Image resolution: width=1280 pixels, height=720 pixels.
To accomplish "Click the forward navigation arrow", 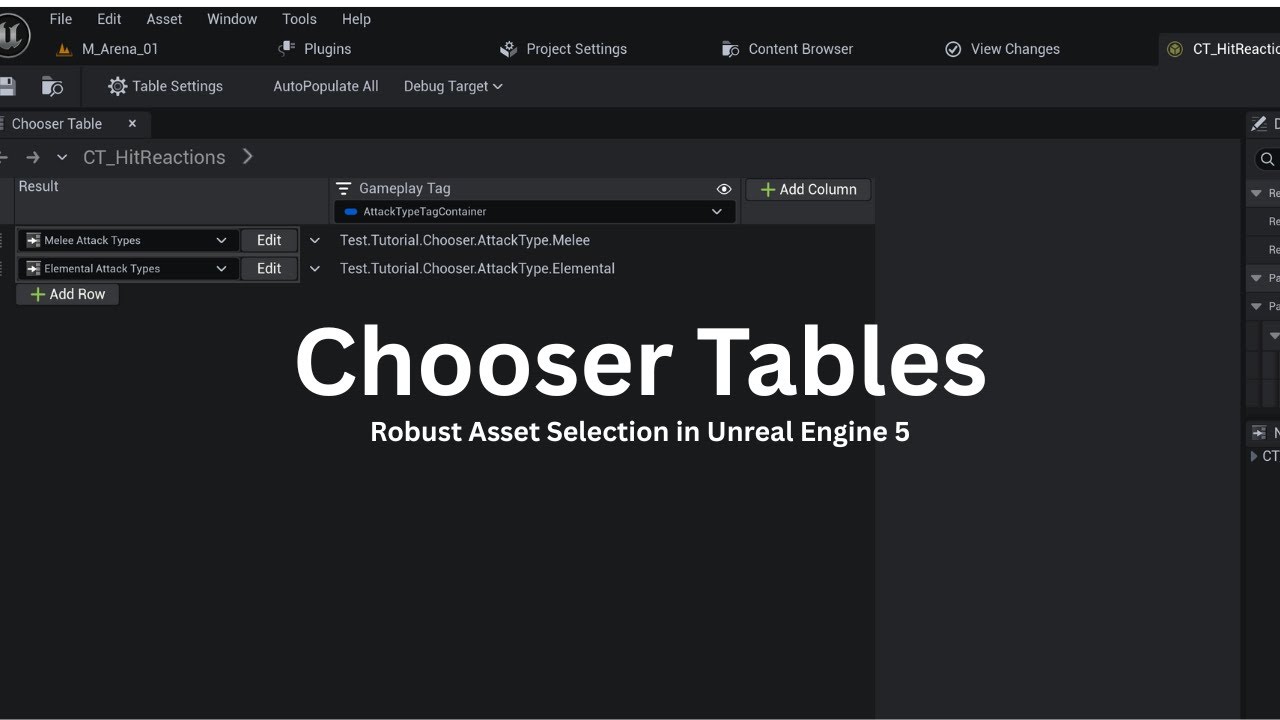I will [33, 157].
